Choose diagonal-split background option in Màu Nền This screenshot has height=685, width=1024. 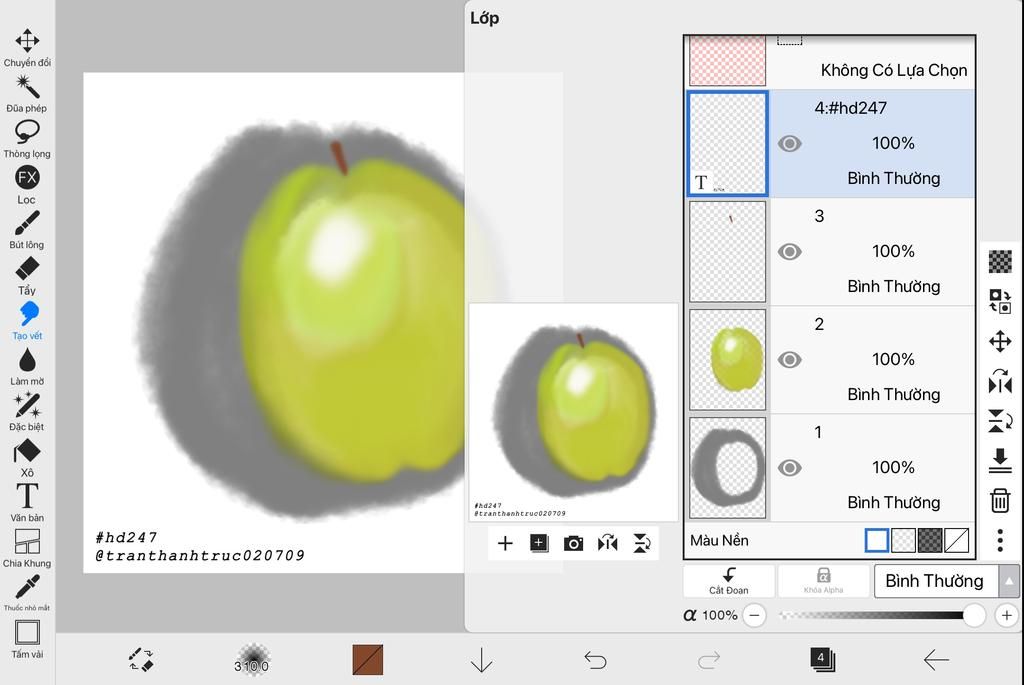[x=957, y=541]
